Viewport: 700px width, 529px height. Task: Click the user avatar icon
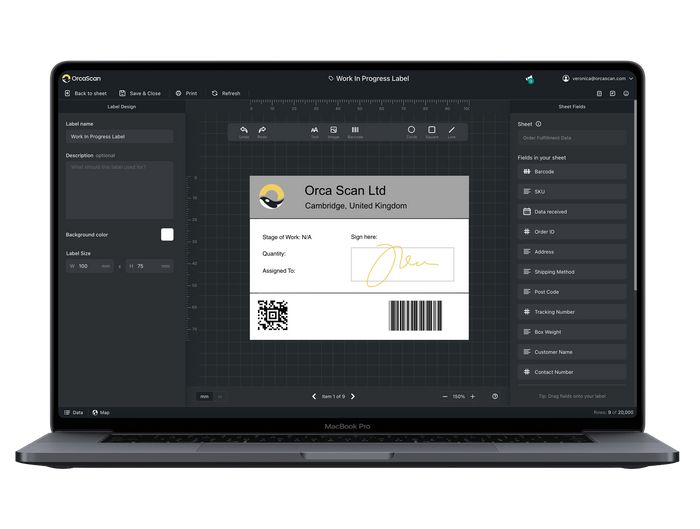pyautogui.click(x=566, y=78)
